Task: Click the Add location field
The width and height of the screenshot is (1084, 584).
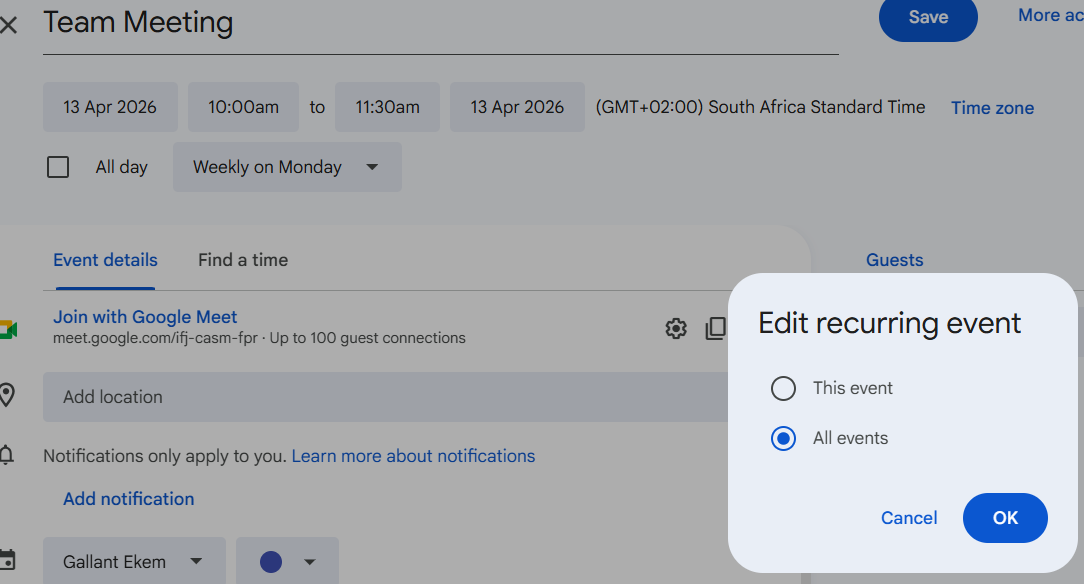Action: (385, 397)
